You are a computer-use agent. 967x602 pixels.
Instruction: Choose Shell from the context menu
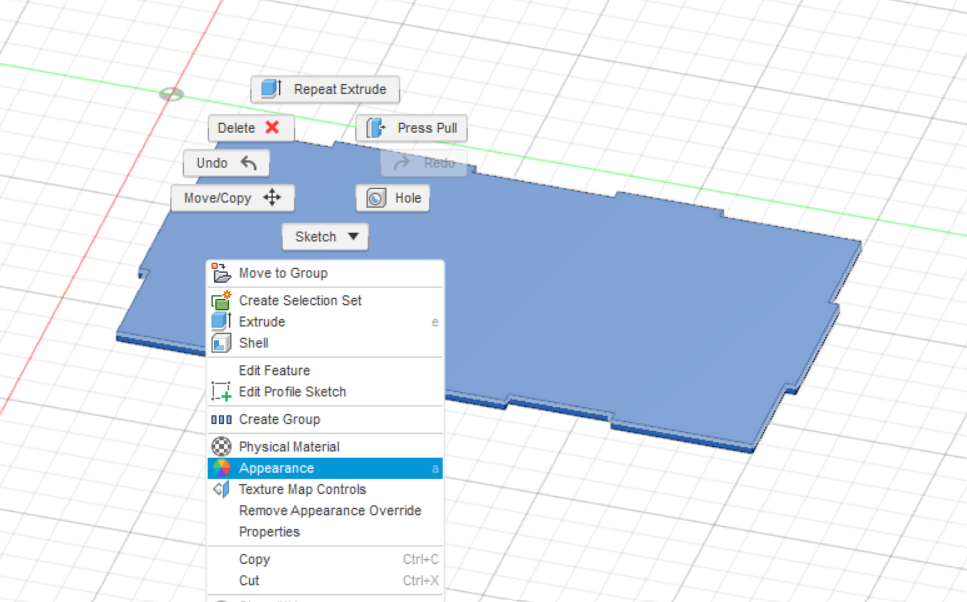pos(325,343)
